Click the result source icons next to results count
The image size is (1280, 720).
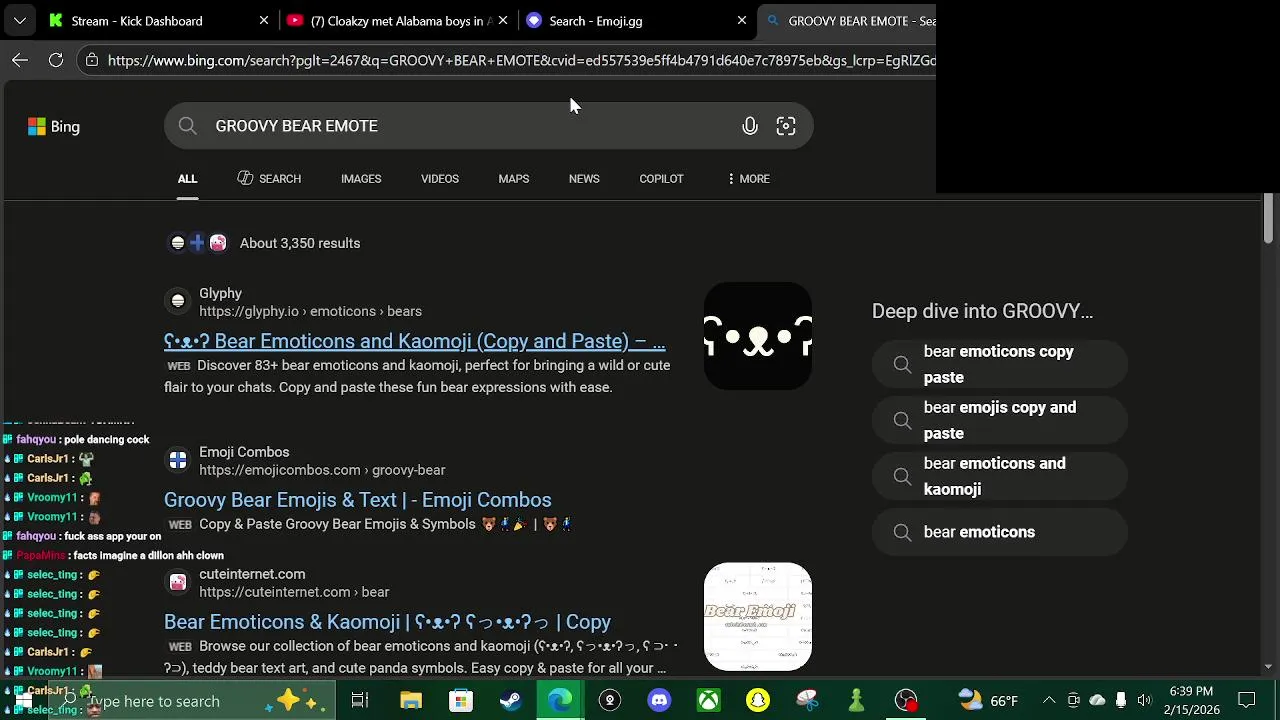198,243
